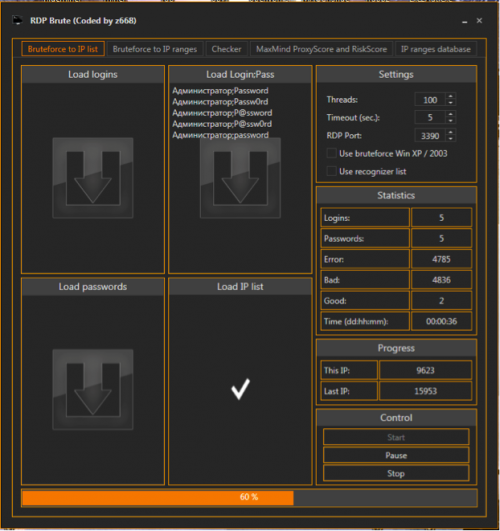Click the white checkmark in Load IP list
The height and width of the screenshot is (531, 500).
coord(241,389)
